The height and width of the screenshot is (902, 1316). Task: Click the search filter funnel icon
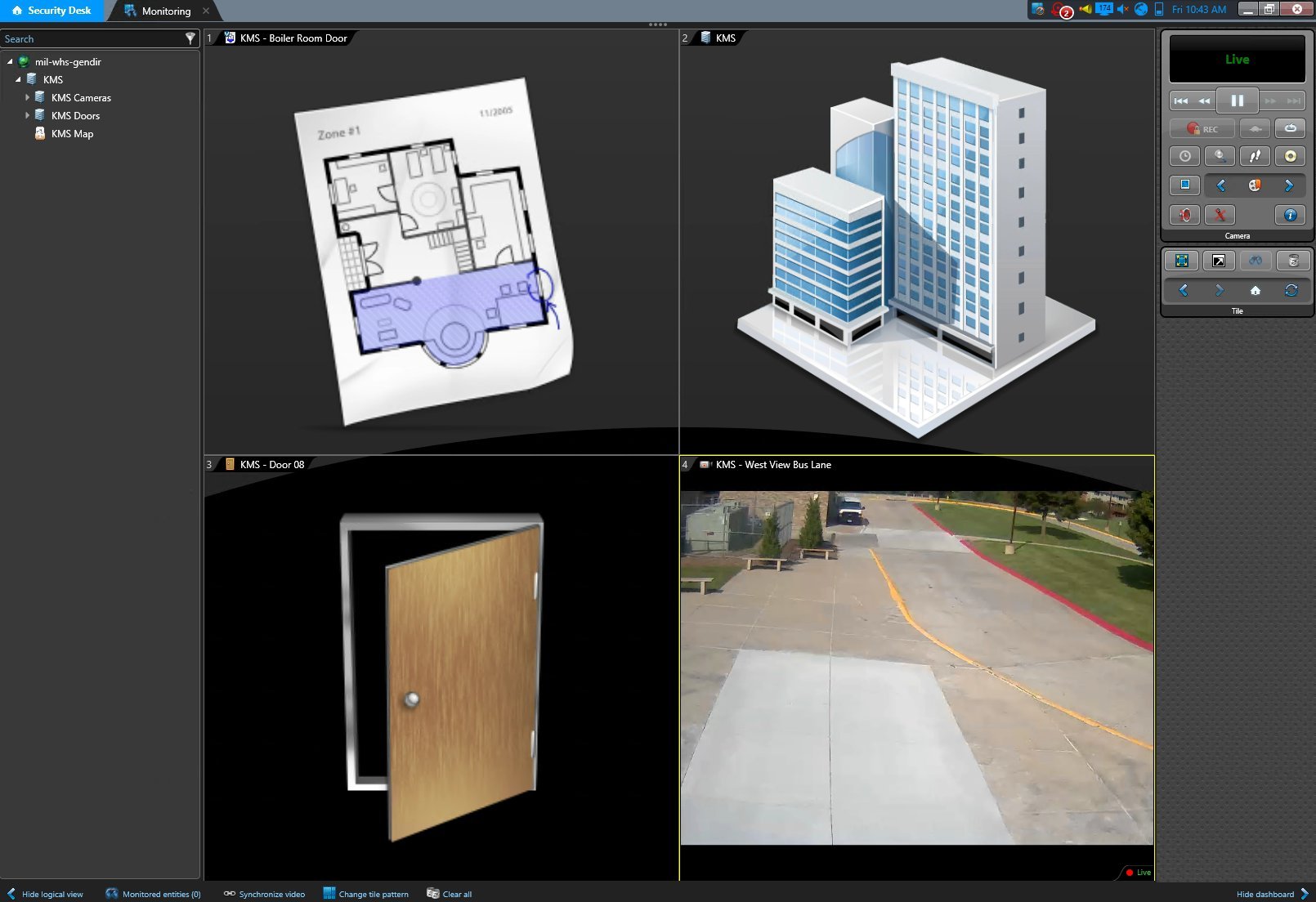pos(190,38)
